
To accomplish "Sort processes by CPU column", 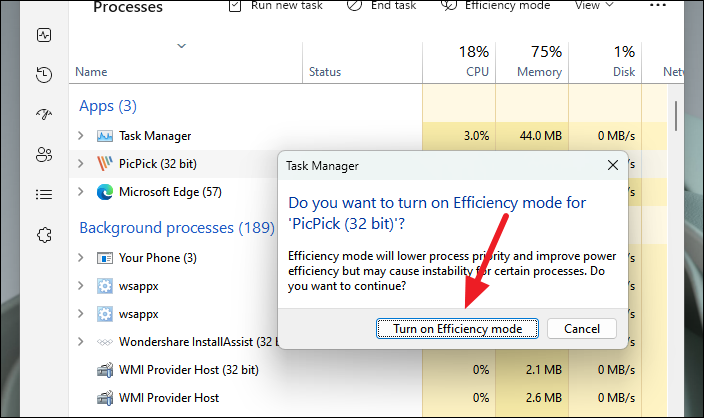I will click(477, 72).
